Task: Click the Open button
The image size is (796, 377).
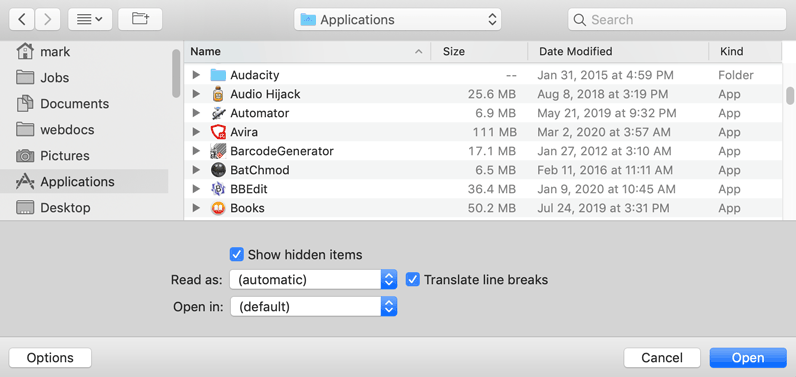Action: [748, 358]
